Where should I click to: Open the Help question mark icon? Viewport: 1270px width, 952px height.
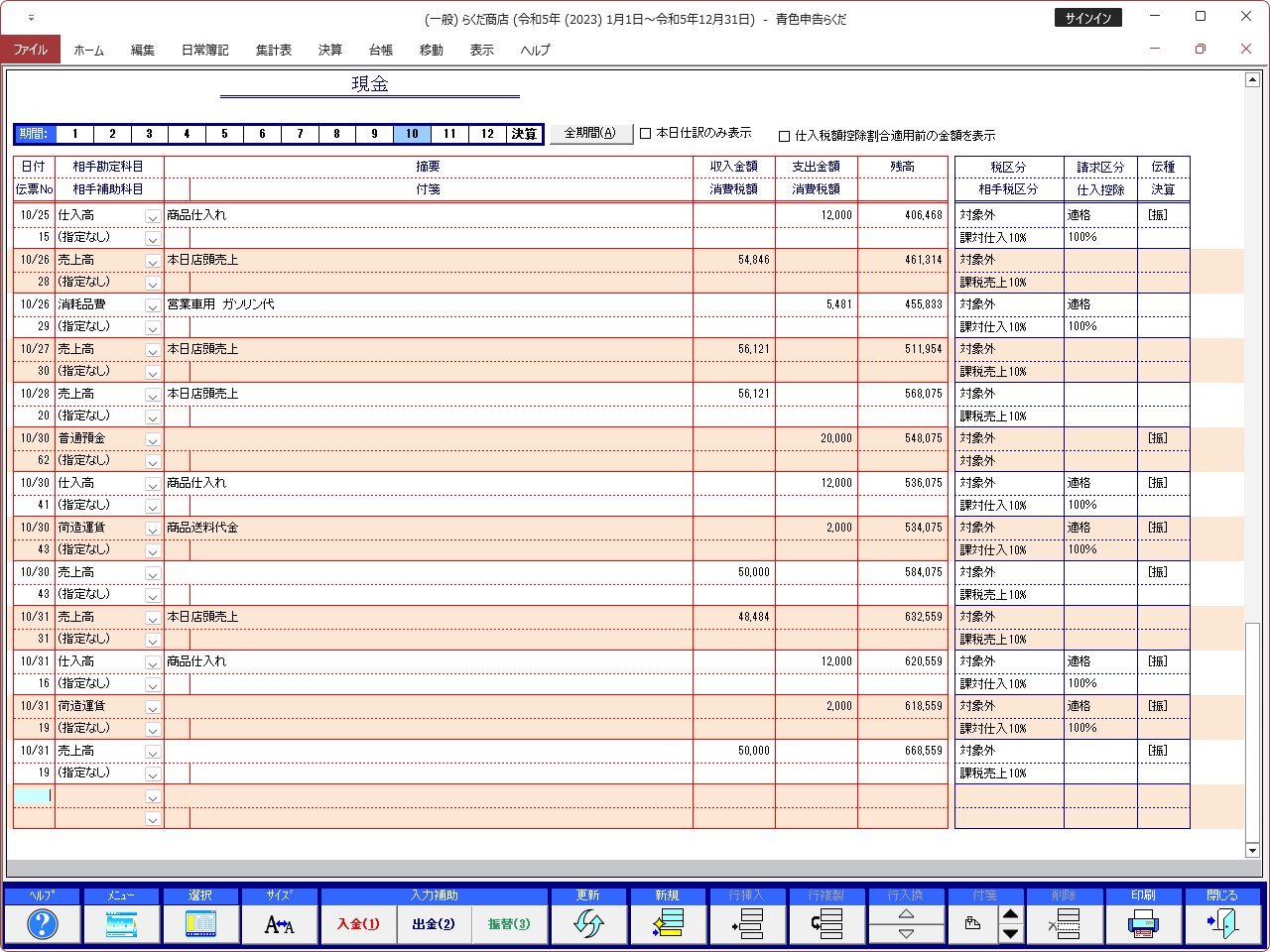coord(42,924)
